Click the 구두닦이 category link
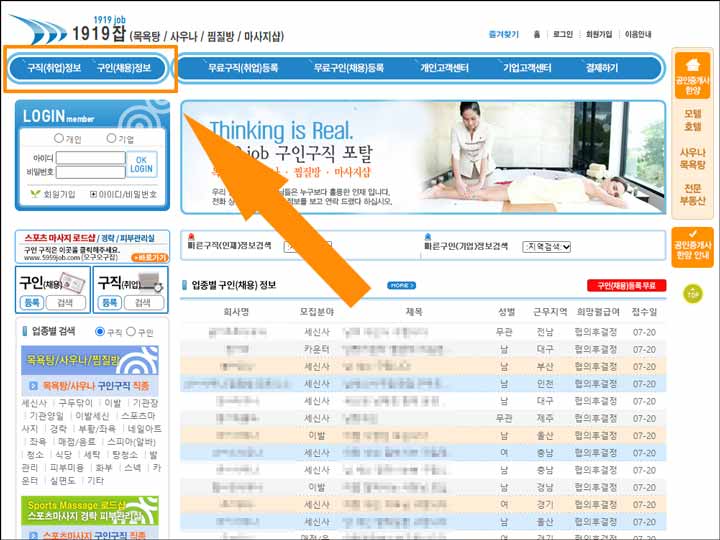Viewport: 720px width, 540px height. click(x=75, y=403)
